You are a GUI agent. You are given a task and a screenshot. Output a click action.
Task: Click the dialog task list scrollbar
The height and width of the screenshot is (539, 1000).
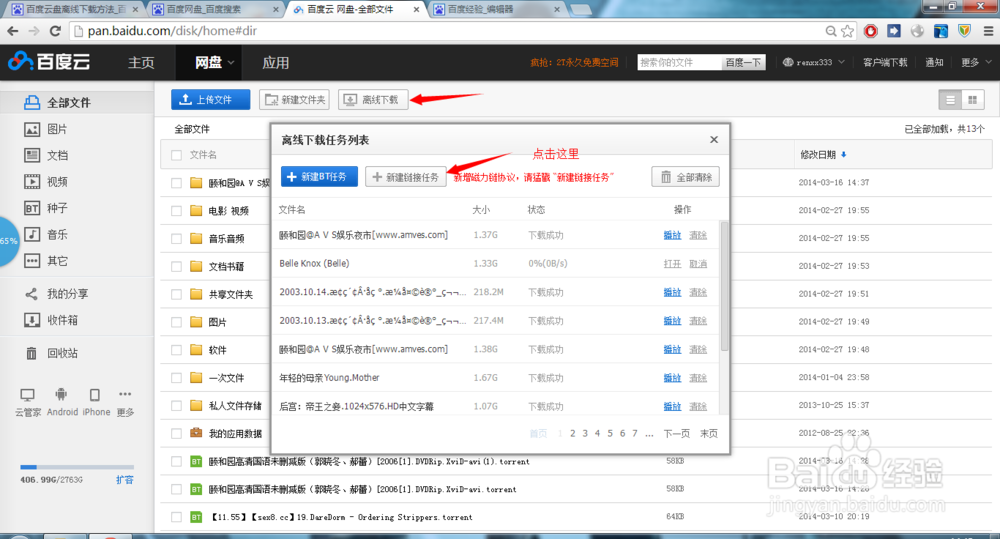pos(724,286)
